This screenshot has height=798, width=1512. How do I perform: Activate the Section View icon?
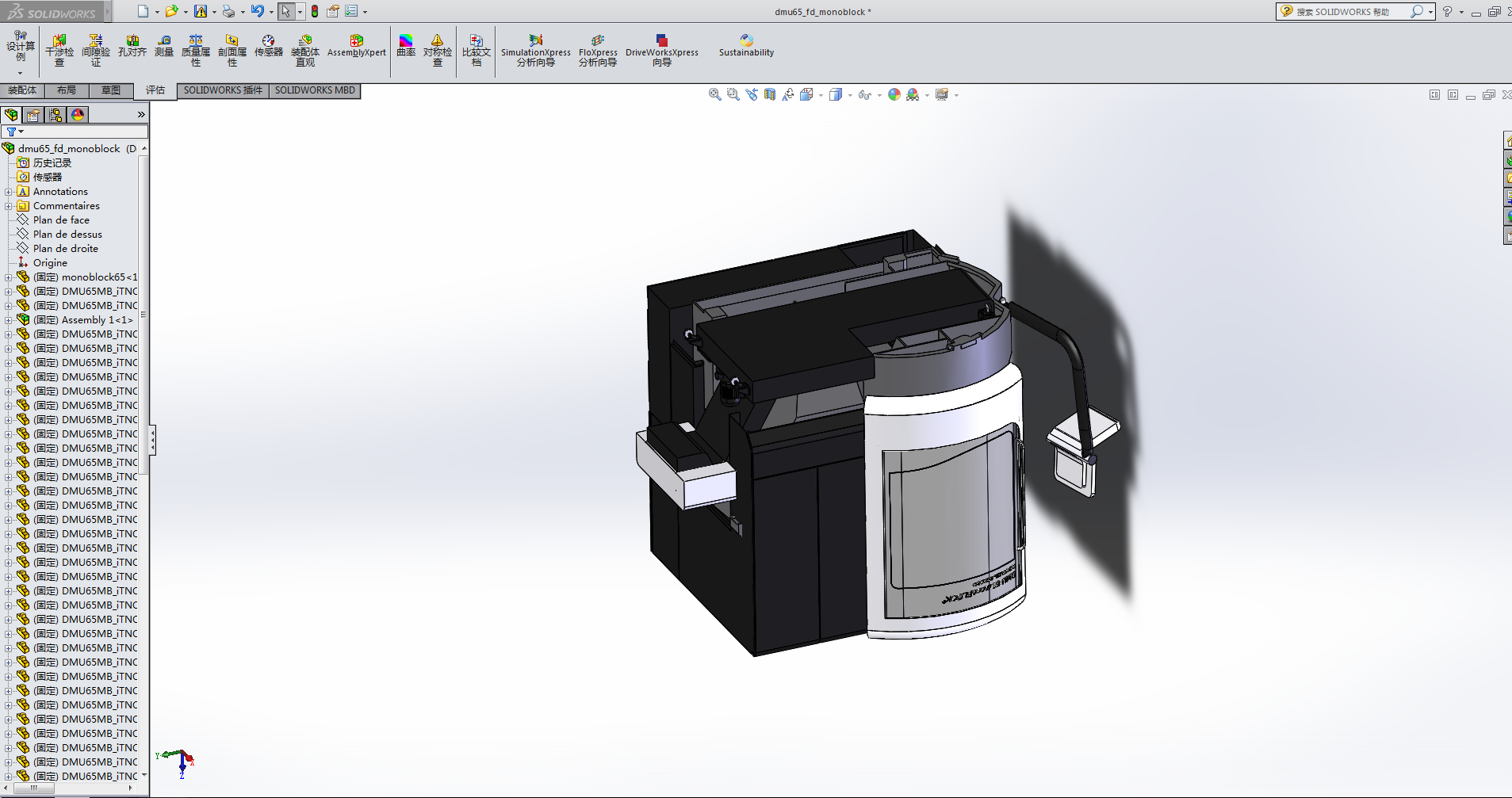(770, 95)
